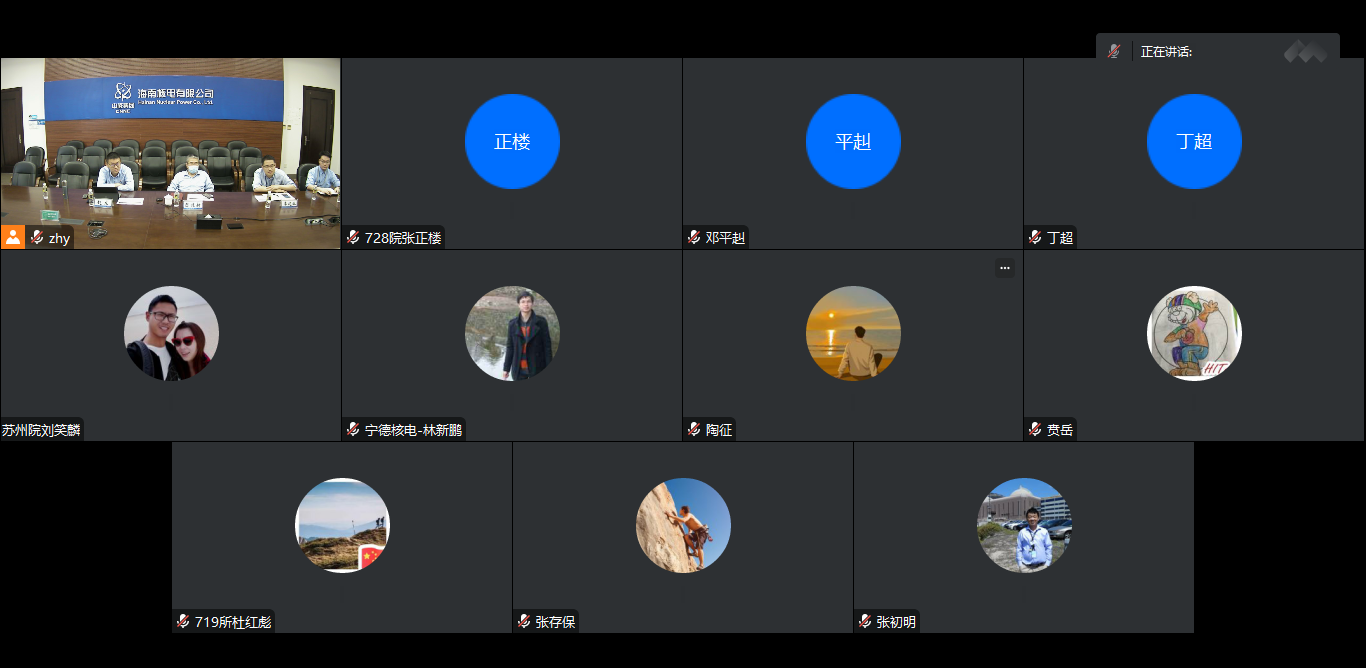
Task: Click the blue 正楼 avatar circle
Action: click(512, 142)
